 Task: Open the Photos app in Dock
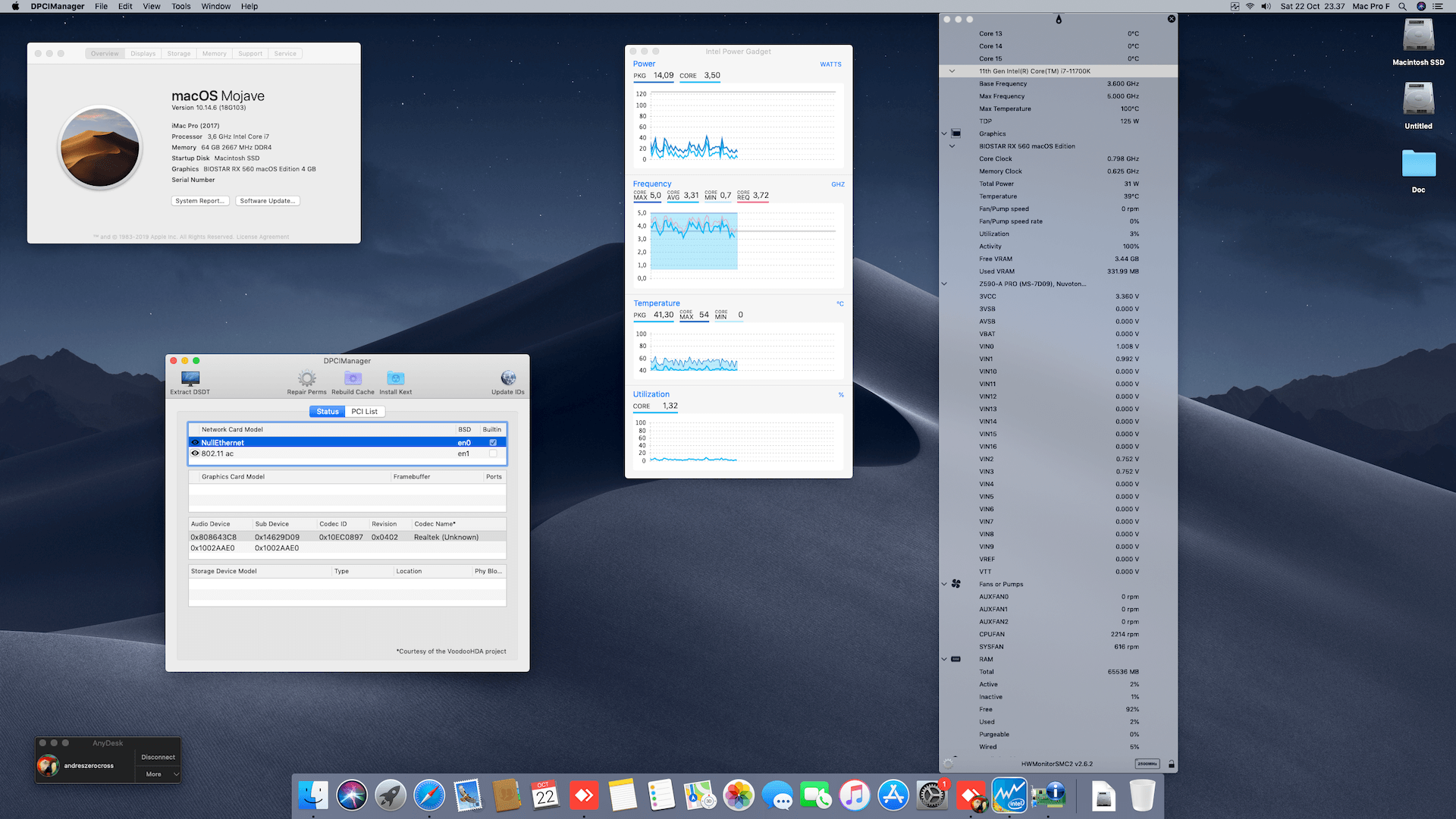739,795
